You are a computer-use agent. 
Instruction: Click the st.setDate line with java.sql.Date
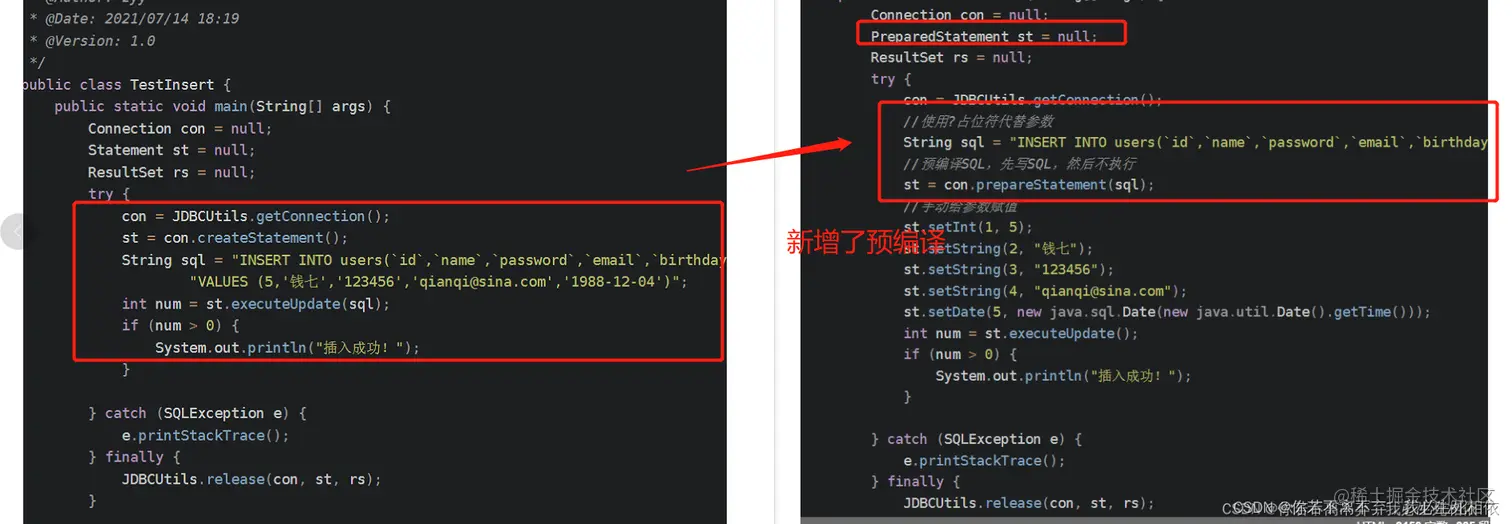1167,312
